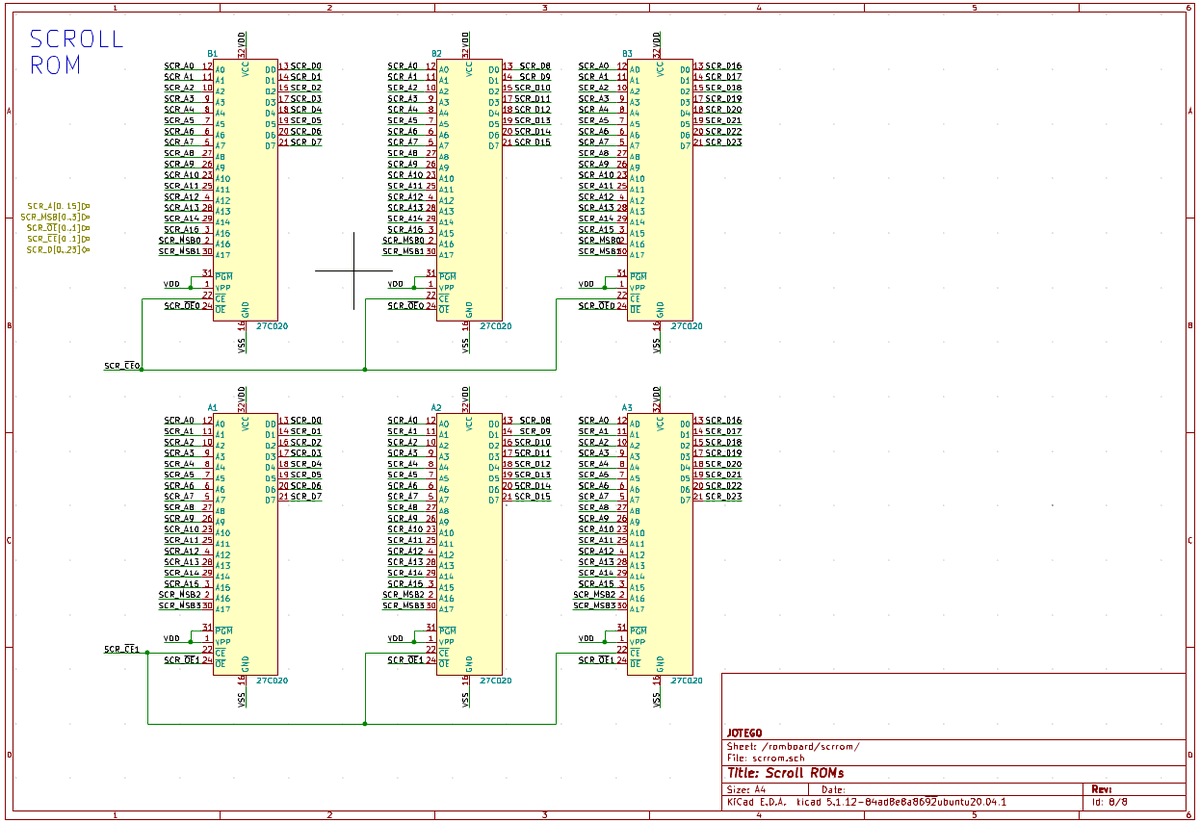The height and width of the screenshot is (823, 1200).
Task: Select the SCR_CE0 net label
Action: (121, 366)
